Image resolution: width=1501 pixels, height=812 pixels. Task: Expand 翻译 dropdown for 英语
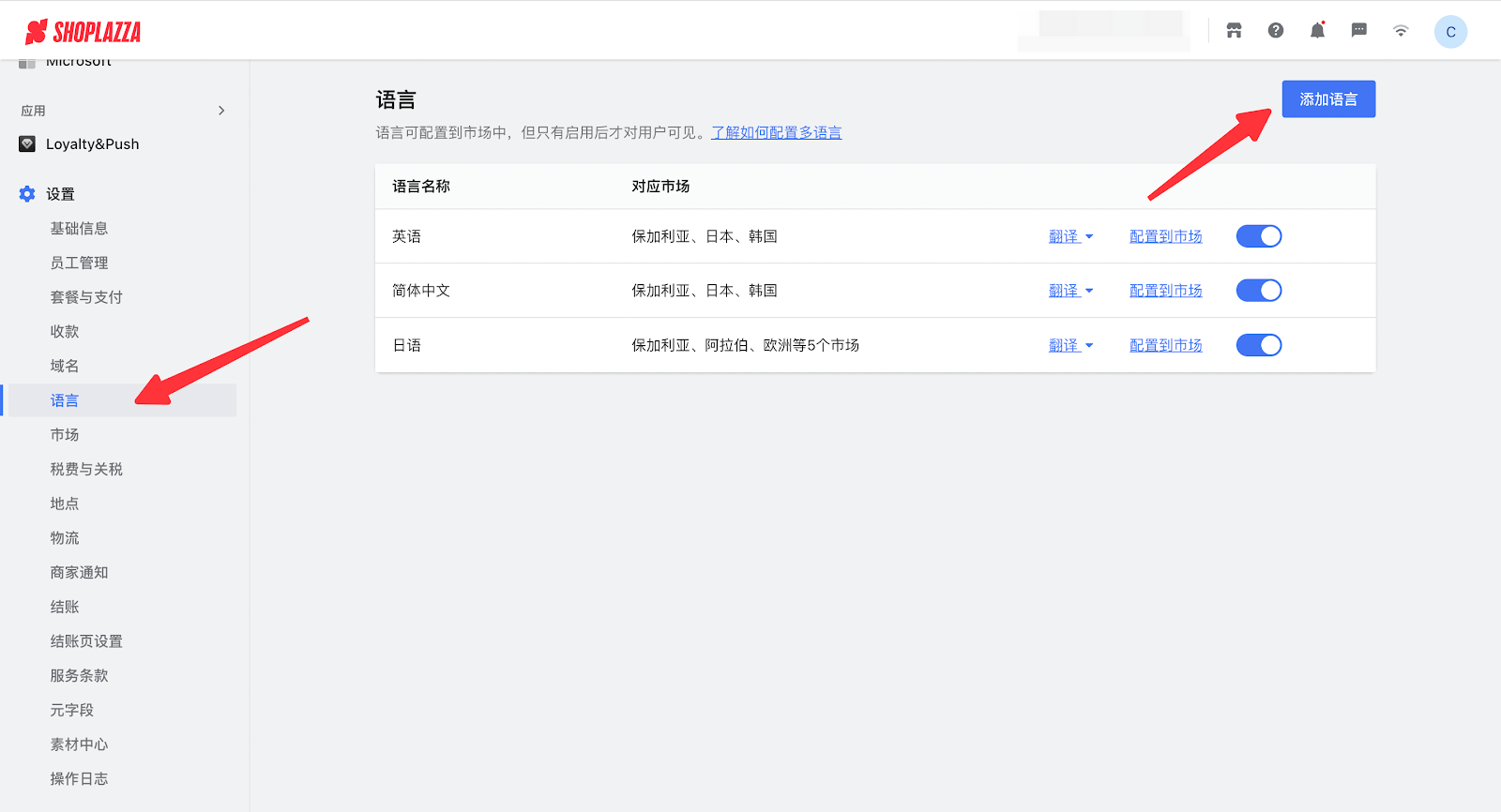1070,236
